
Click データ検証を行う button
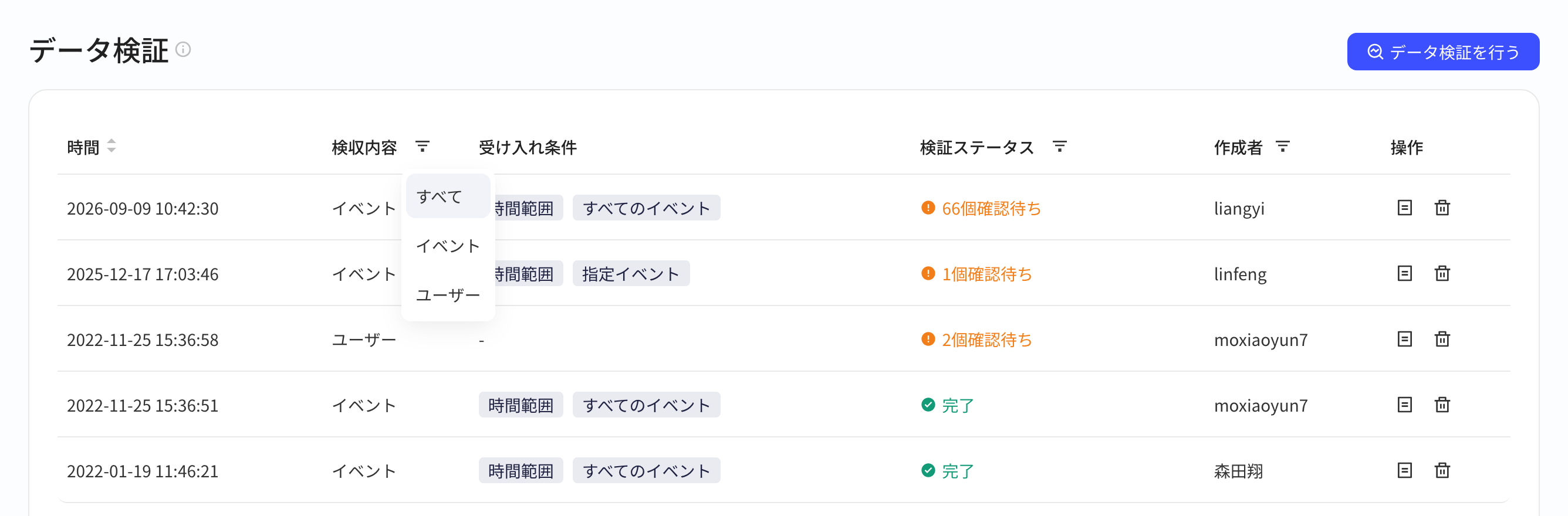click(x=1442, y=52)
